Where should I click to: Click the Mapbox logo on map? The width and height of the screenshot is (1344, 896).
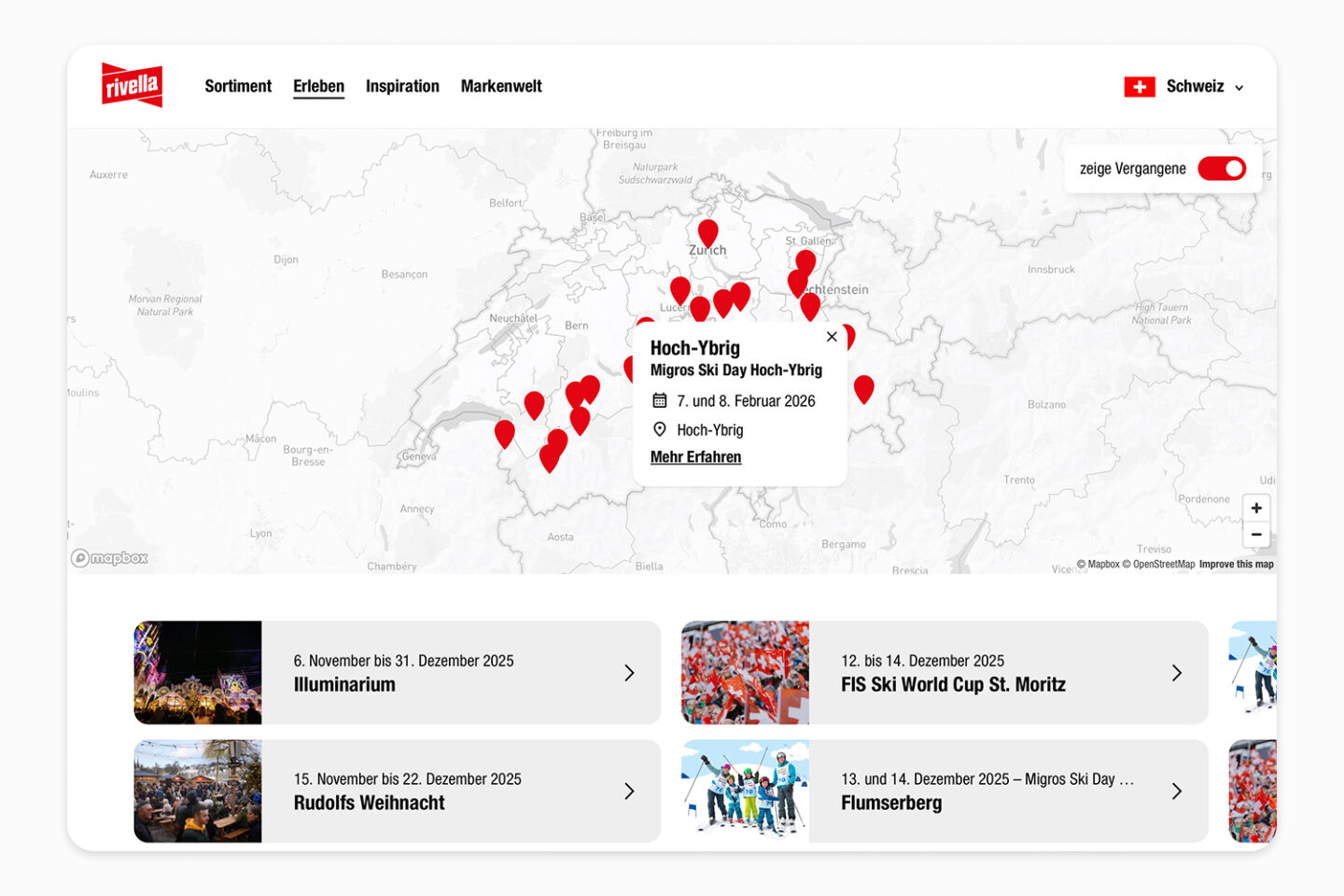point(110,558)
